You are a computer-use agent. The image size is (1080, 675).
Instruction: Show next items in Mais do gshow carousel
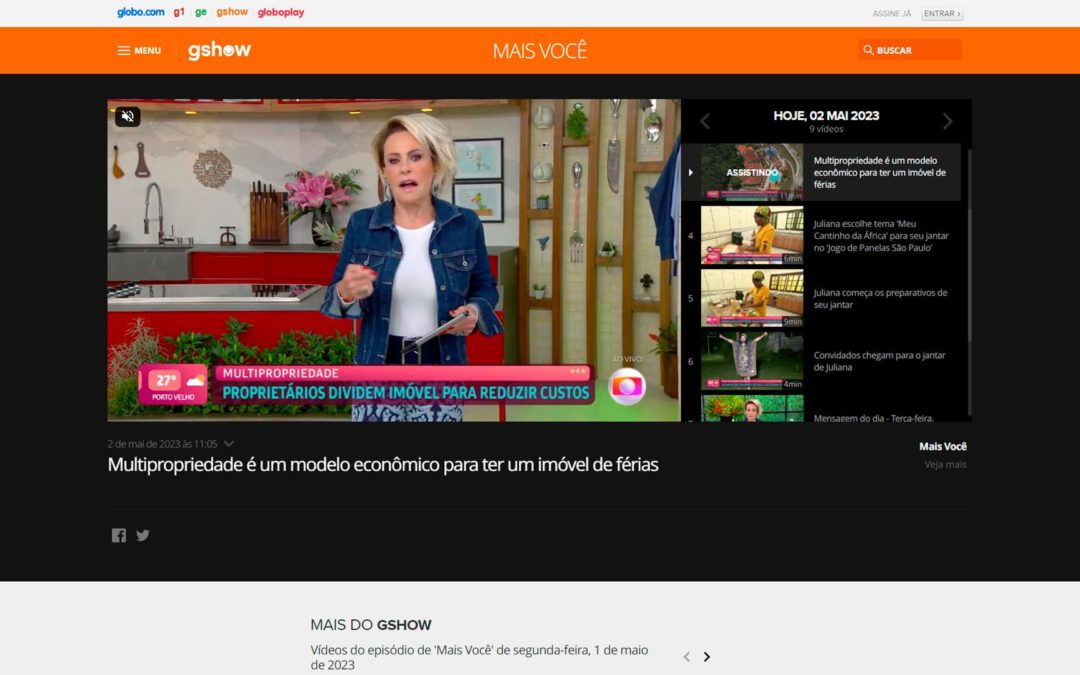707,657
